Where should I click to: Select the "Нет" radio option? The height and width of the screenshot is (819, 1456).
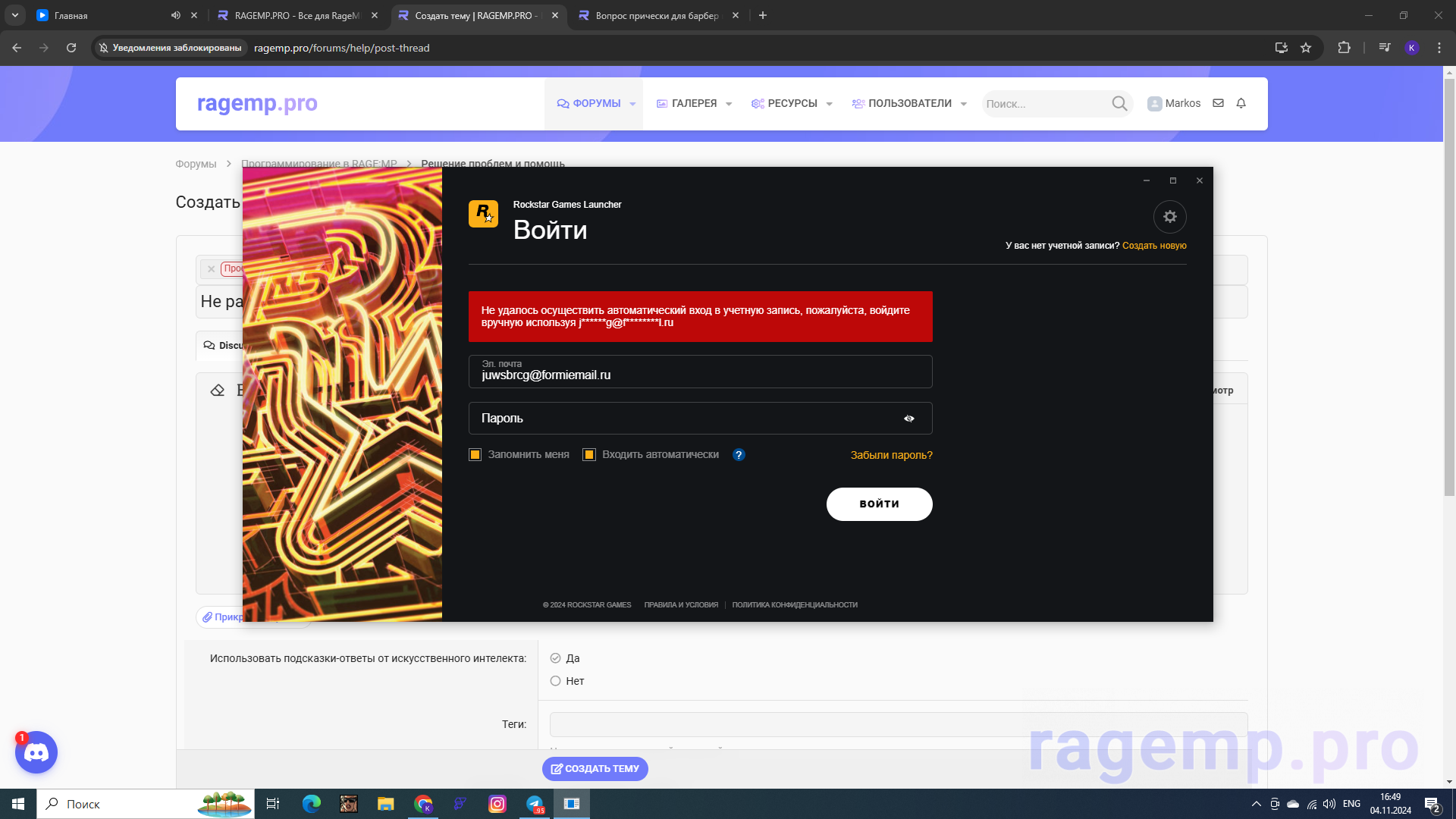coord(555,681)
